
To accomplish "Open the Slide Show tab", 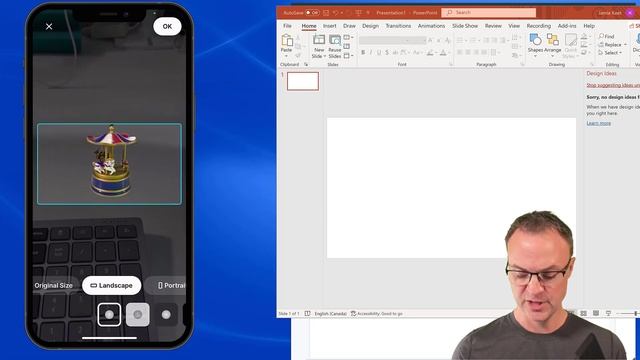I will [x=465, y=26].
